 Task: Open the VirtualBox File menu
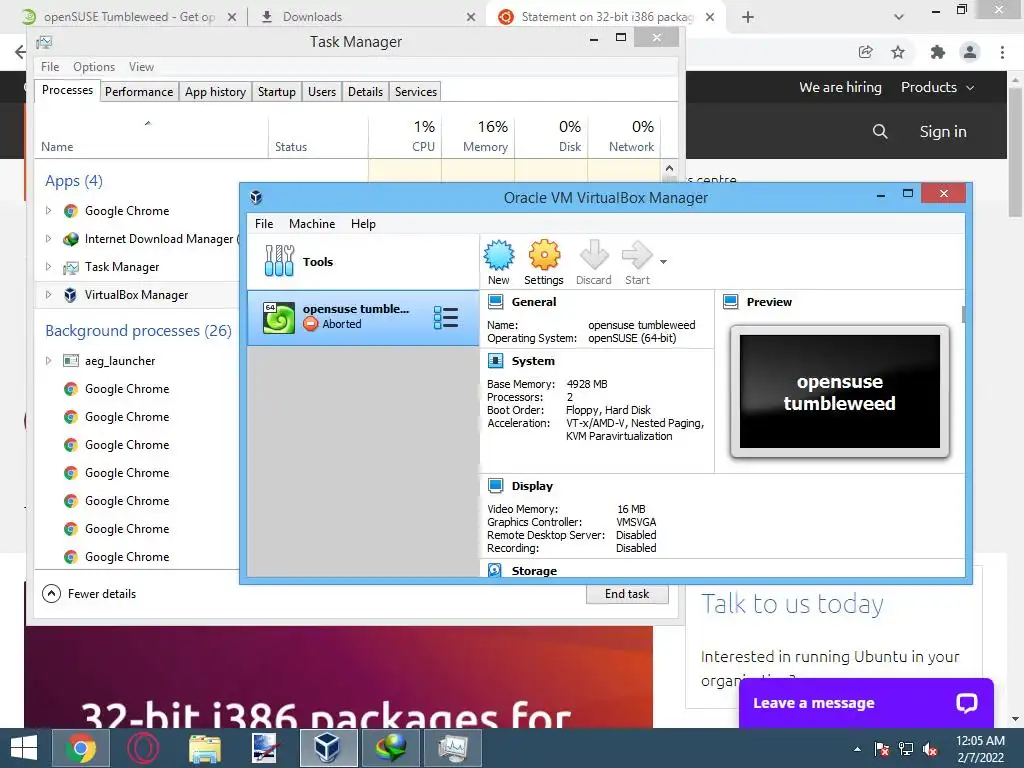[x=264, y=223]
